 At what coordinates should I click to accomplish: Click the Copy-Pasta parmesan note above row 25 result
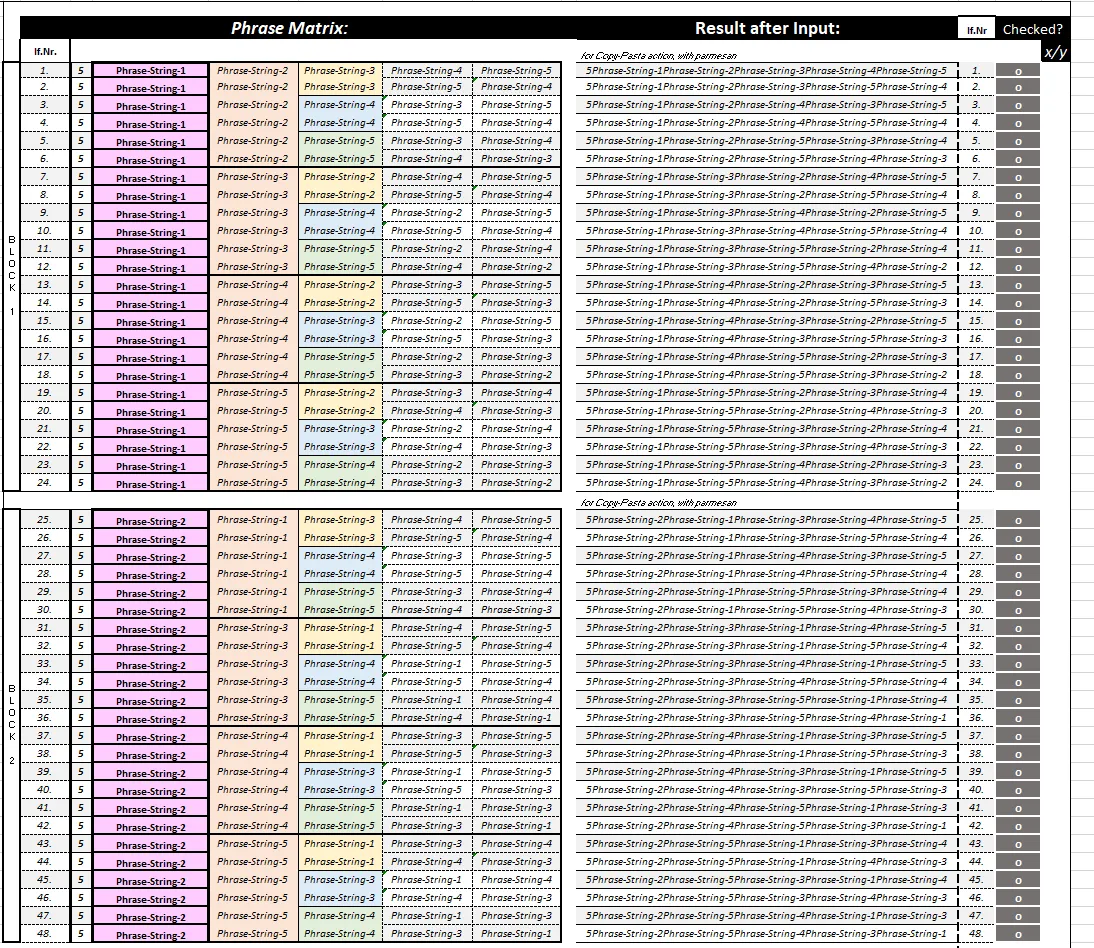coord(659,502)
